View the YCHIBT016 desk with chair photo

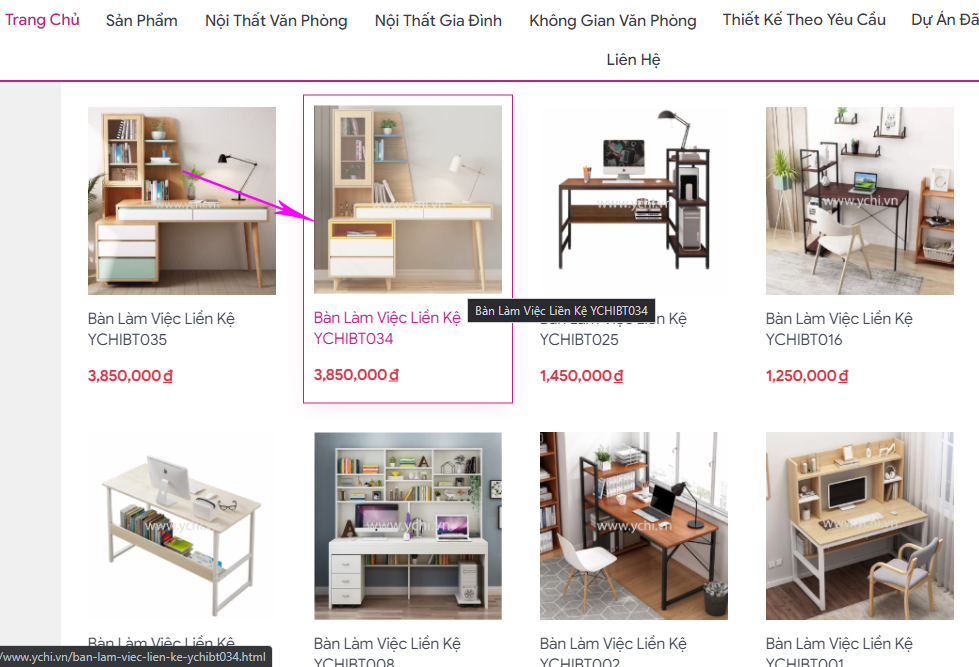click(860, 200)
